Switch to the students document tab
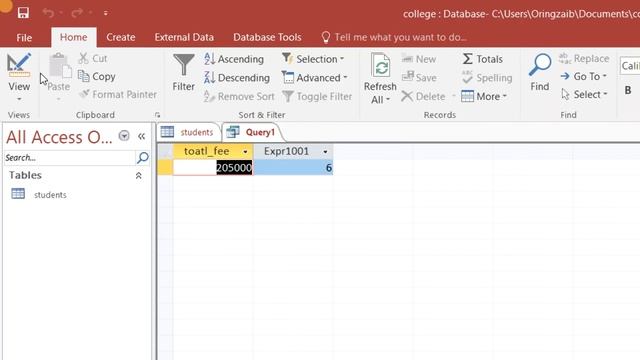 (x=188, y=132)
